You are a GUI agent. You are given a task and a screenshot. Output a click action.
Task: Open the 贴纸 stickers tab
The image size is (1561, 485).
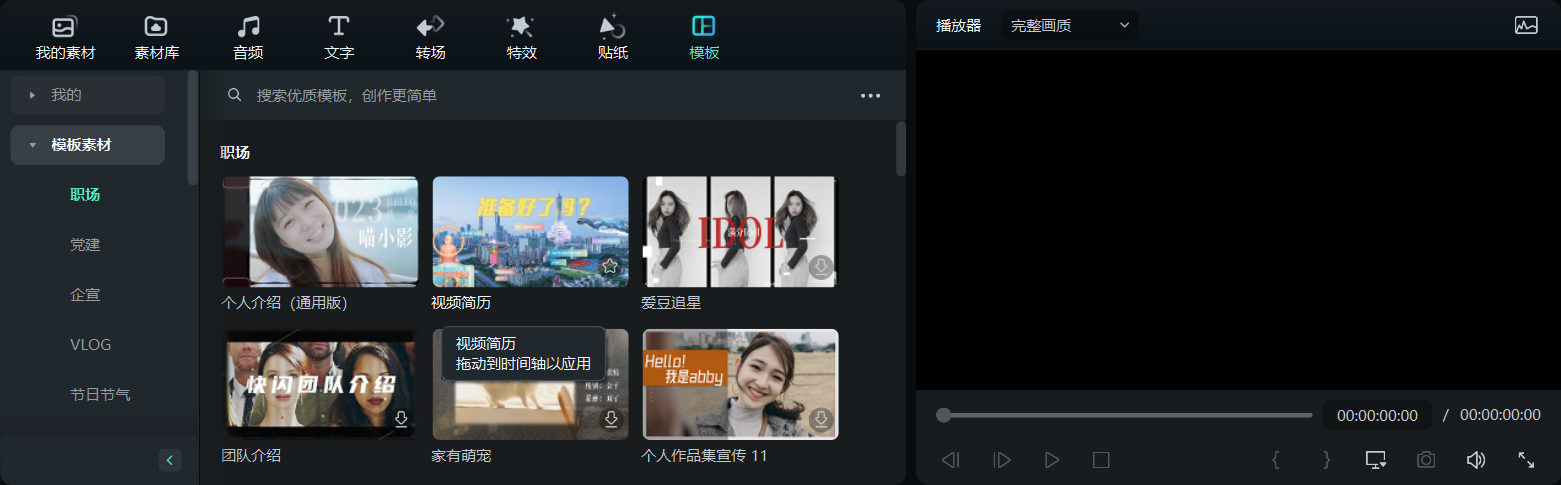tap(612, 37)
